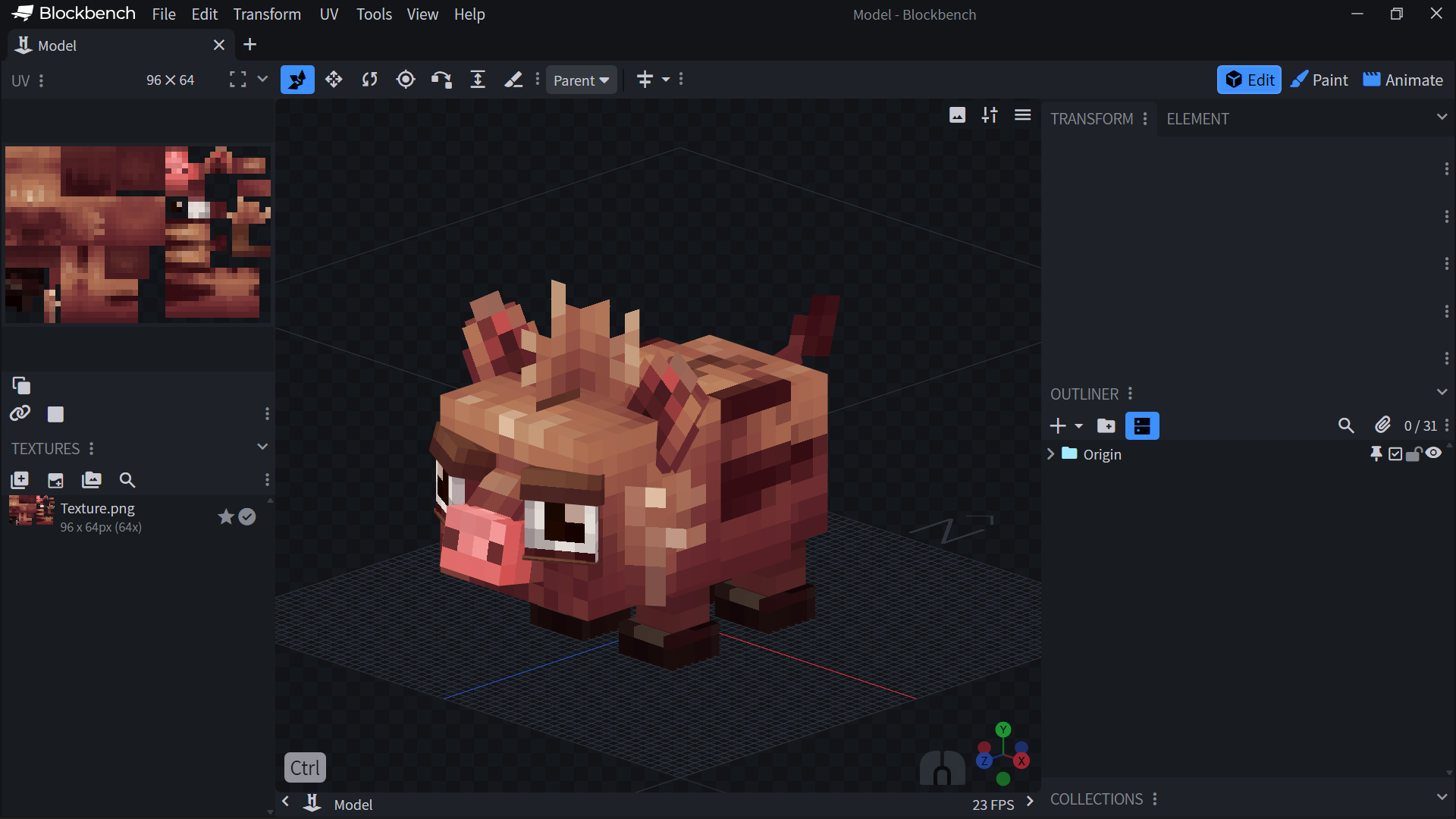Collapse the Textures panel

pyautogui.click(x=262, y=447)
